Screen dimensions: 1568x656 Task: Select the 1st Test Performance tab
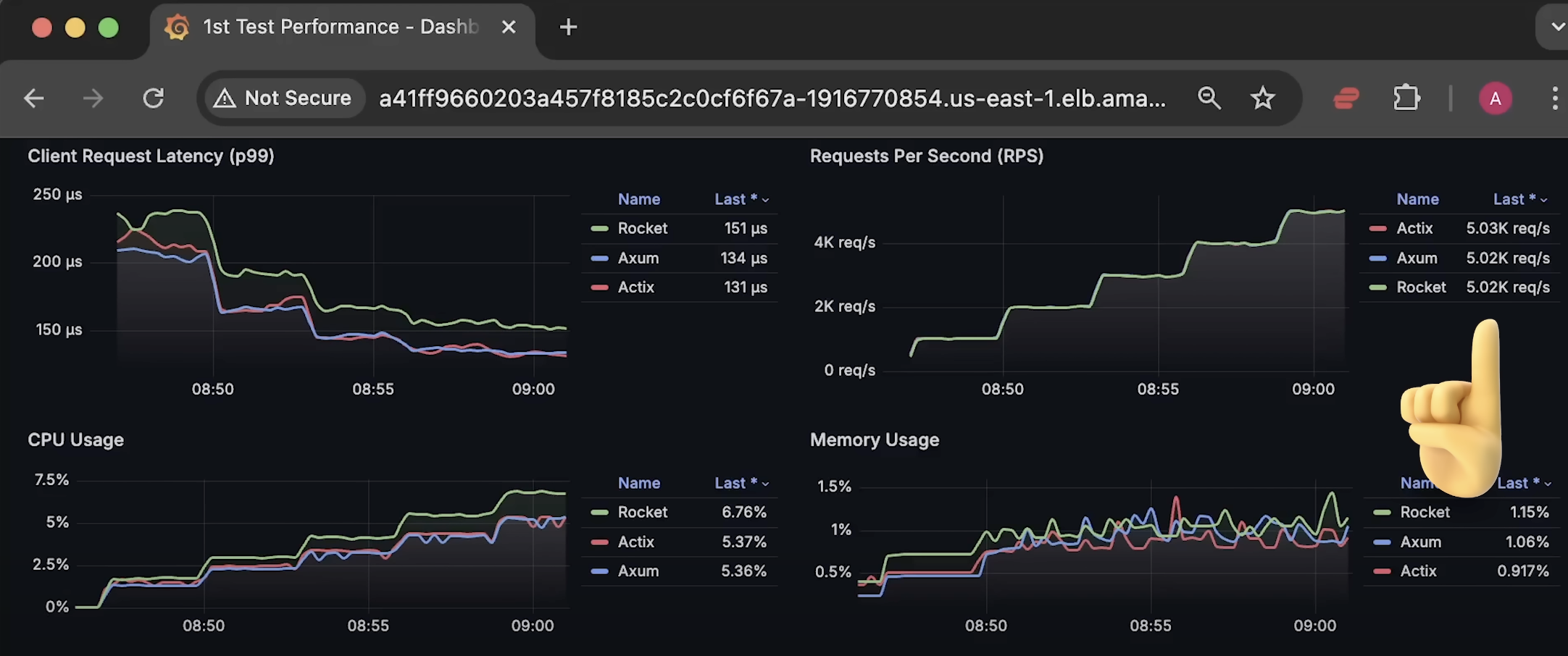pyautogui.click(x=341, y=28)
